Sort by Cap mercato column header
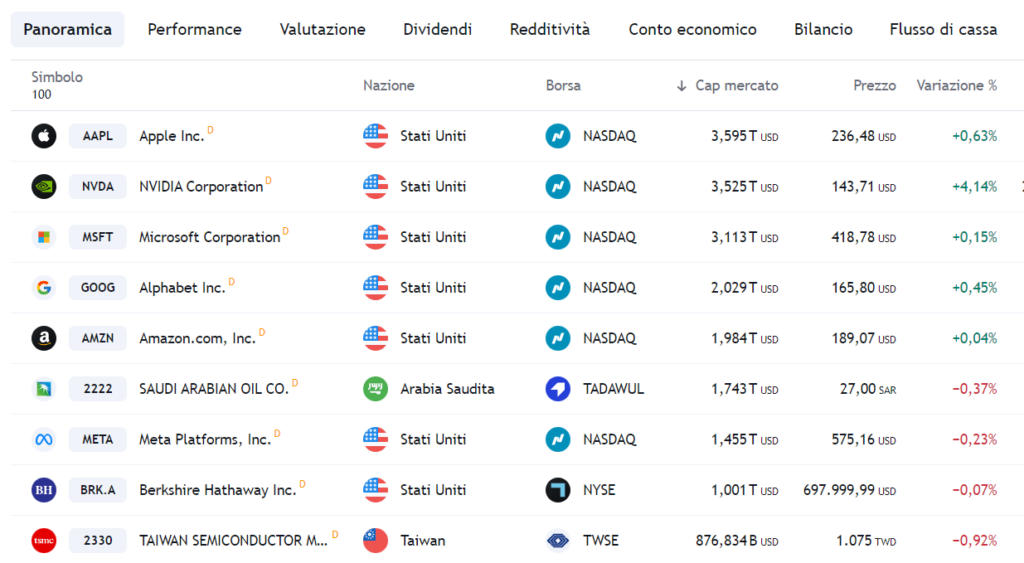Screen dimensions: 1024x563 [736, 86]
